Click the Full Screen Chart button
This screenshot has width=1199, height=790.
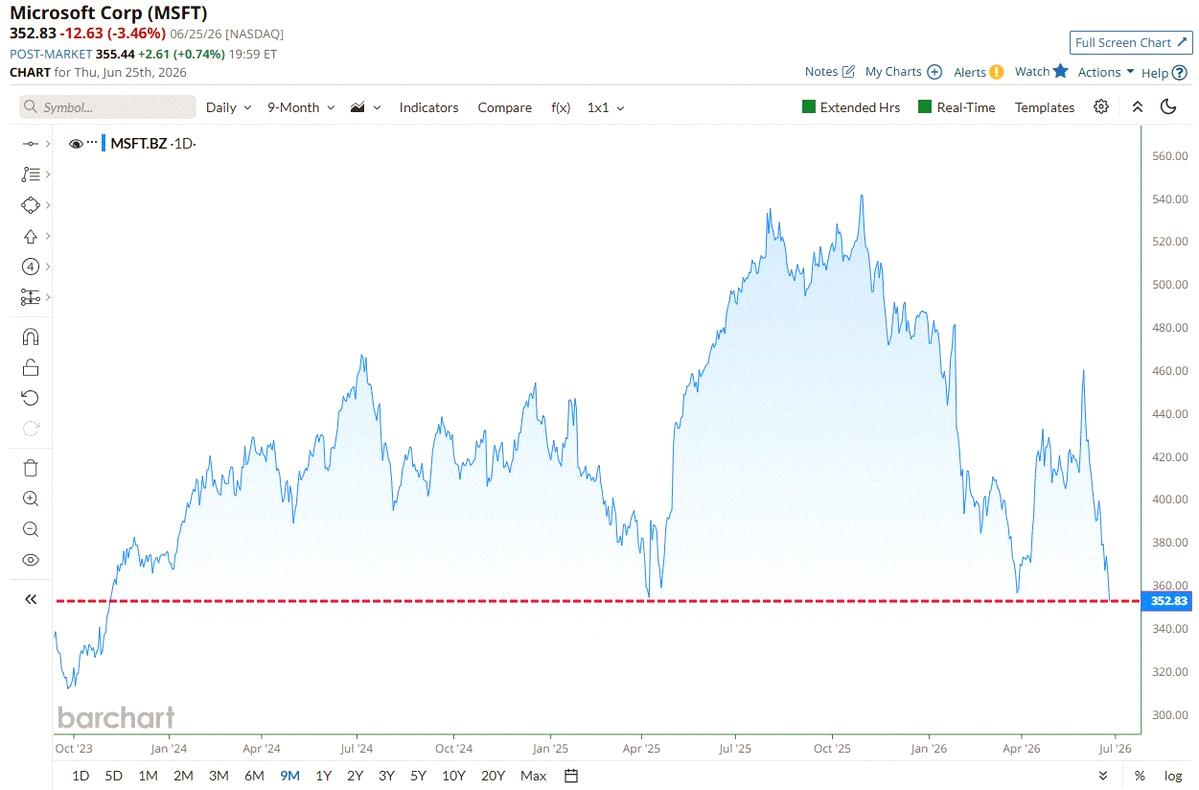[x=1131, y=43]
